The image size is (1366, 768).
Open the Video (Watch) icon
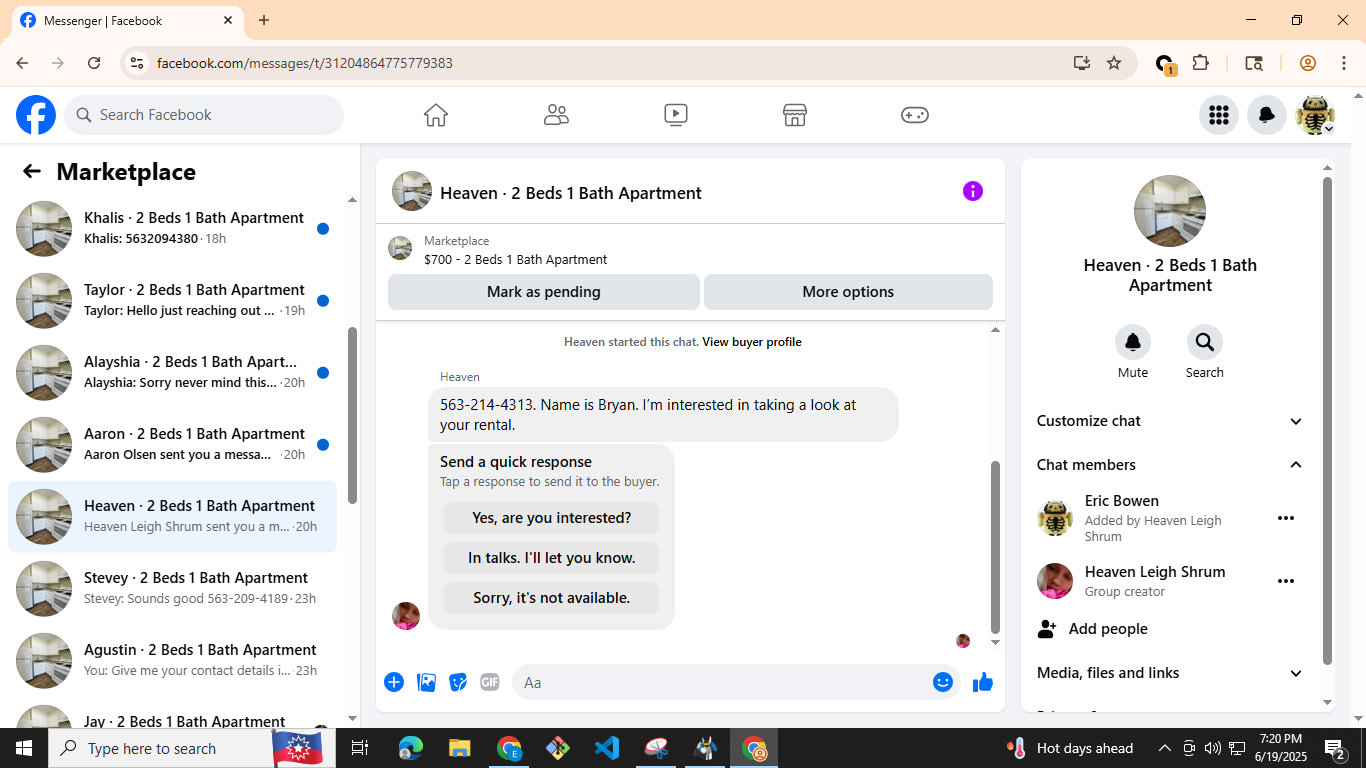coord(676,115)
